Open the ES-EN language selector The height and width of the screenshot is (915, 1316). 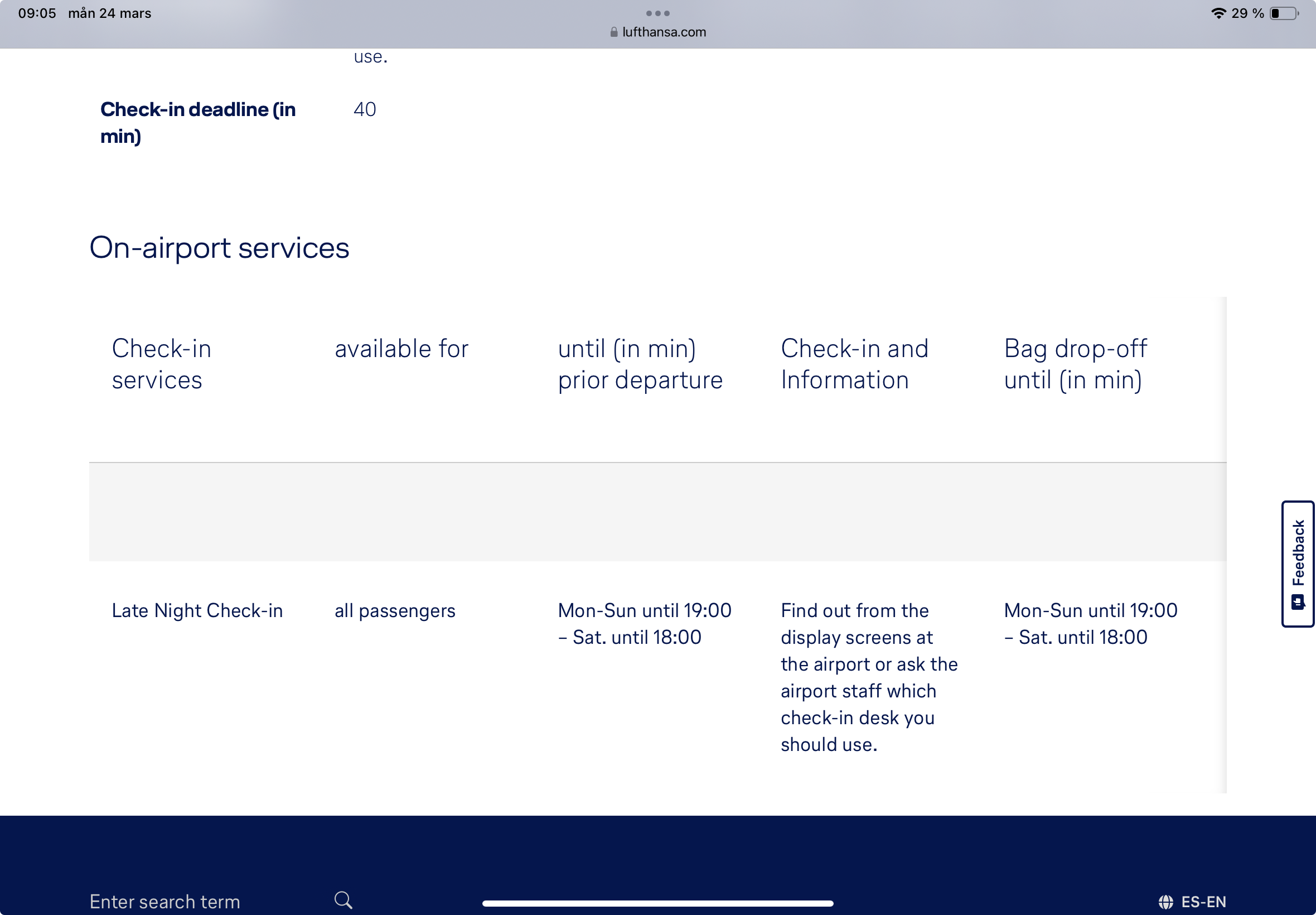click(x=1203, y=902)
